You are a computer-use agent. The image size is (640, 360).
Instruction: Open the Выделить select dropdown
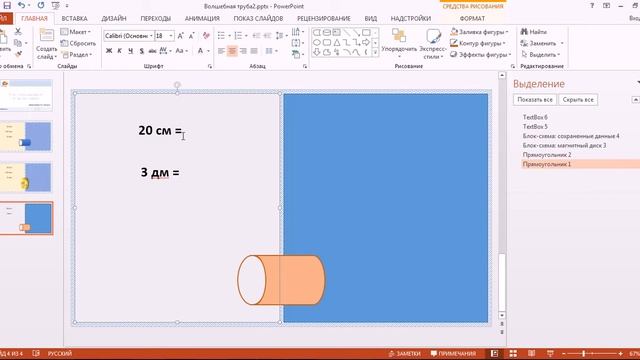(x=541, y=54)
